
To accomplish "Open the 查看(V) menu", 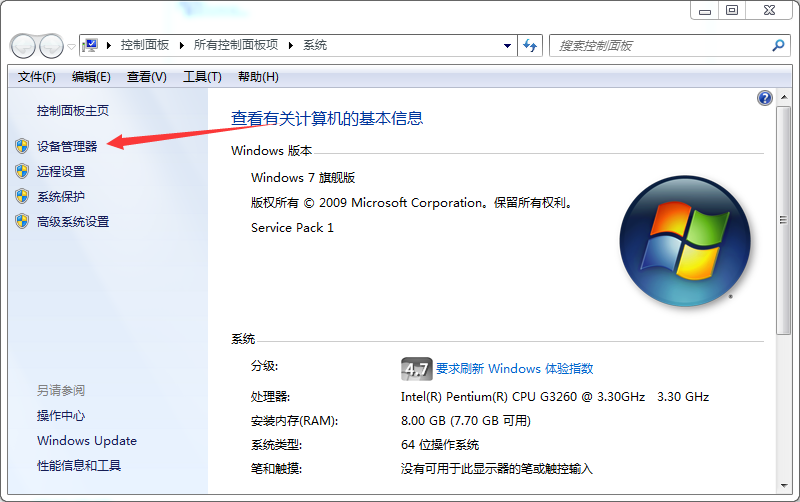I will coord(146,77).
